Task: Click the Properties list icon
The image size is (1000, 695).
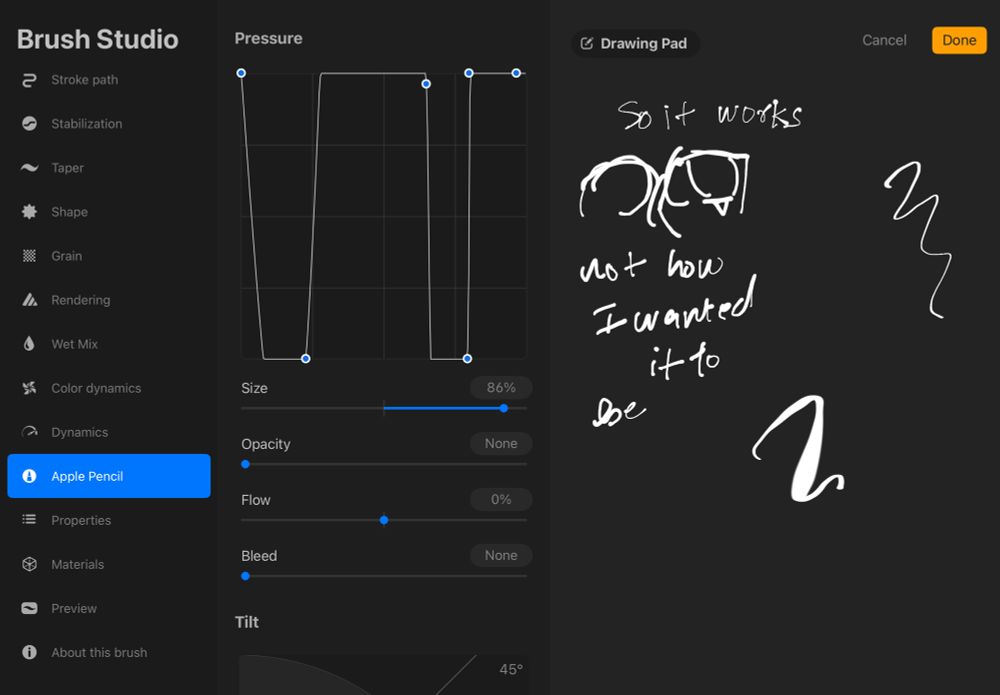Action: (29, 520)
